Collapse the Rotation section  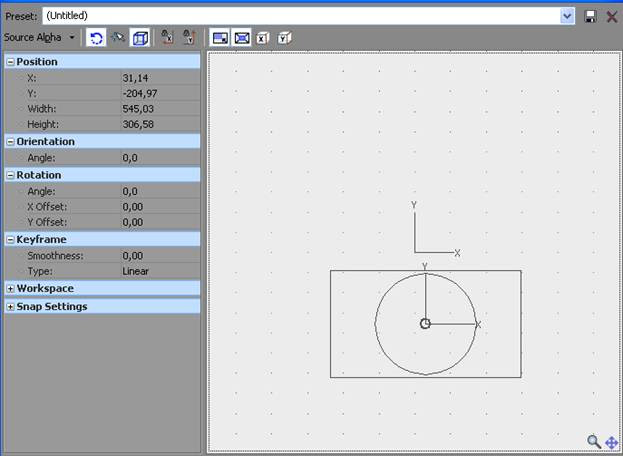point(11,175)
